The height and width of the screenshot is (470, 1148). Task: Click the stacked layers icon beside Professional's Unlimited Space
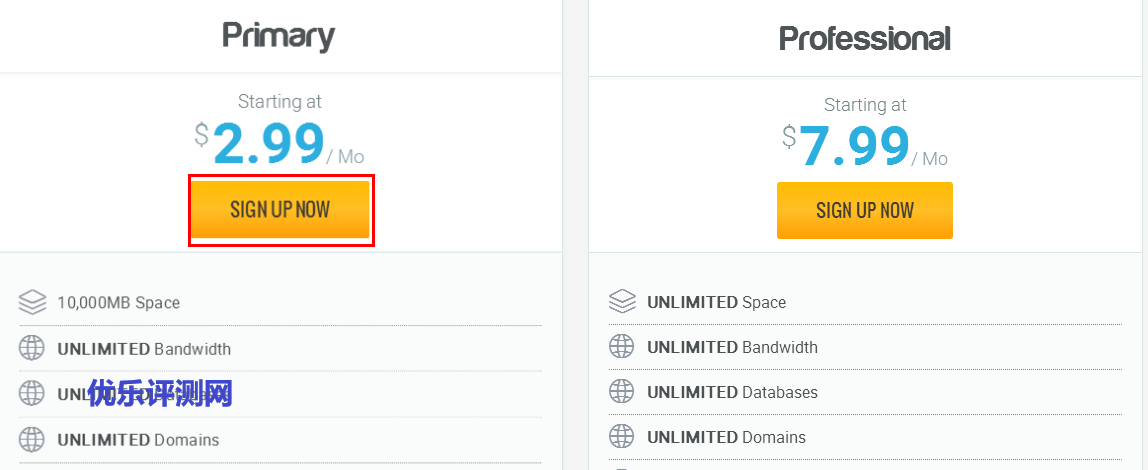pos(622,301)
